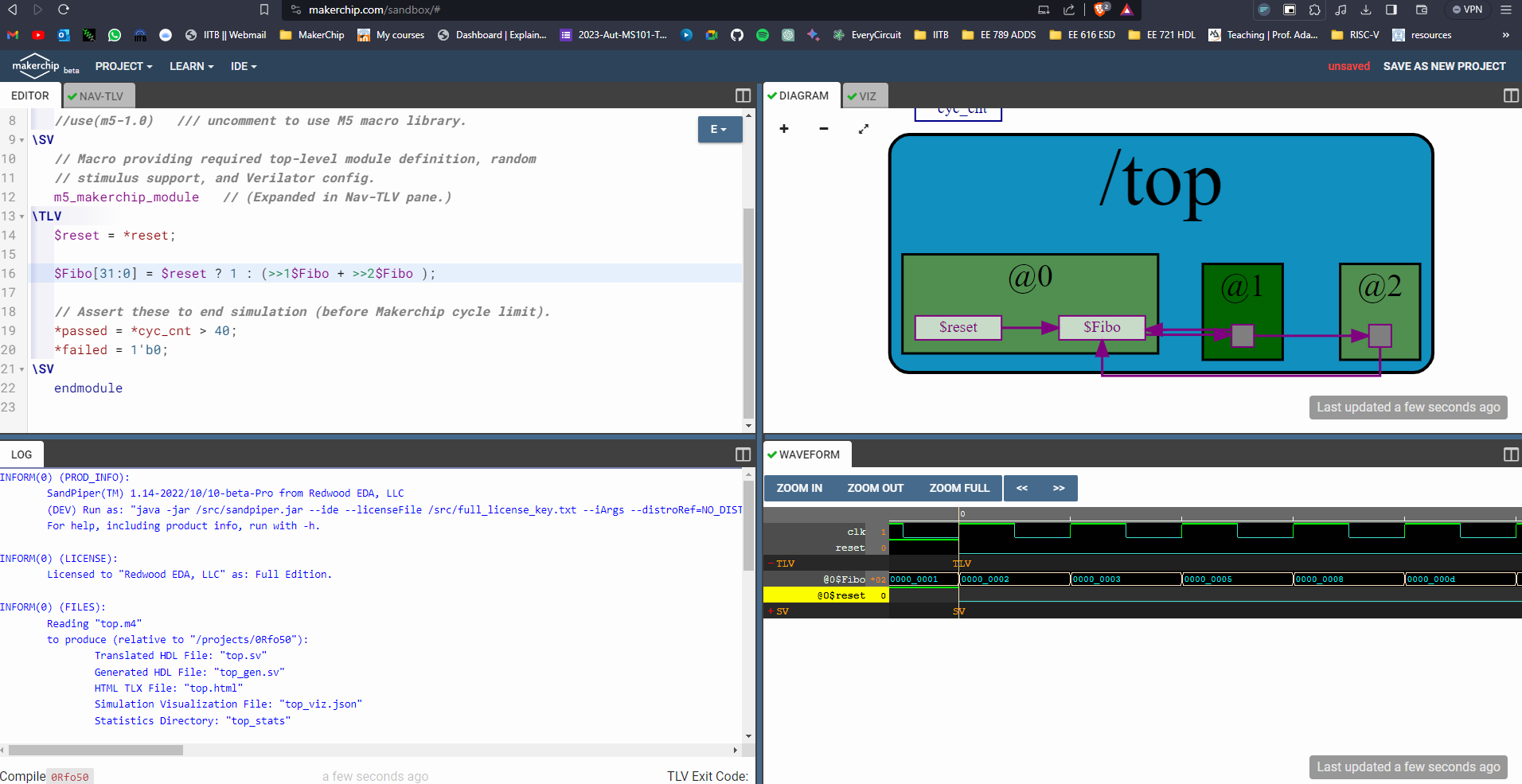The width and height of the screenshot is (1522, 784).
Task: Open the RISC-V bookmark folder
Action: click(1355, 35)
